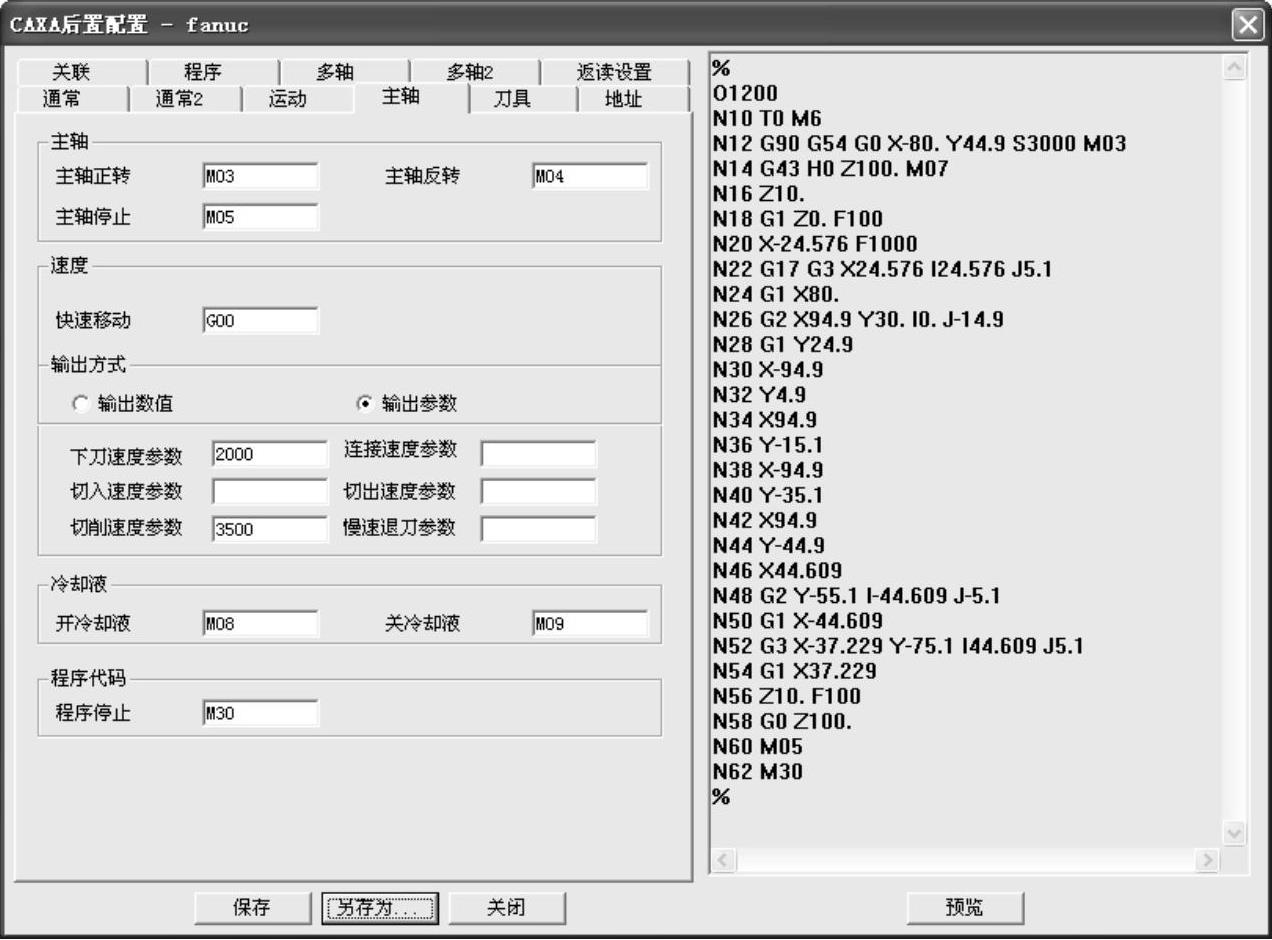Switch to the 刀具 tab
The height and width of the screenshot is (940, 1272).
point(513,99)
